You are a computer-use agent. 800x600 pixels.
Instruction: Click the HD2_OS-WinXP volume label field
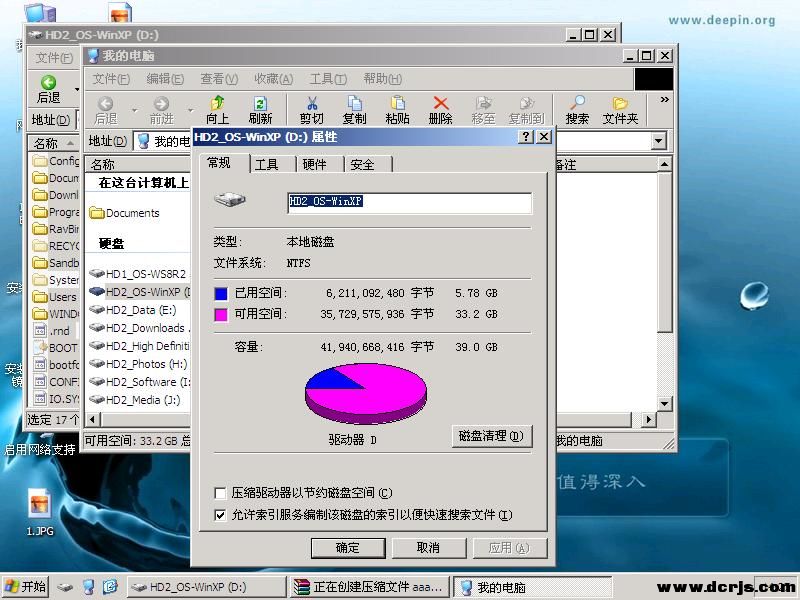click(409, 202)
